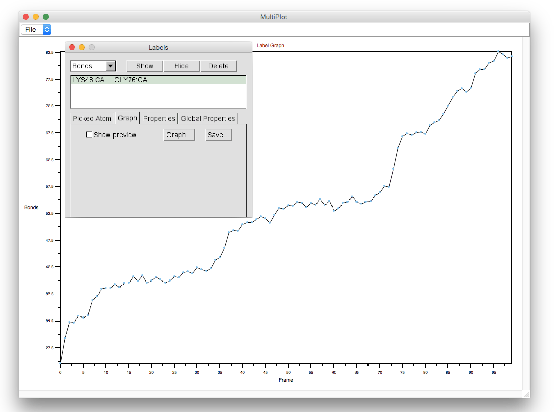Click the Delete button in Labels
The width and height of the screenshot is (556, 412).
218,66
